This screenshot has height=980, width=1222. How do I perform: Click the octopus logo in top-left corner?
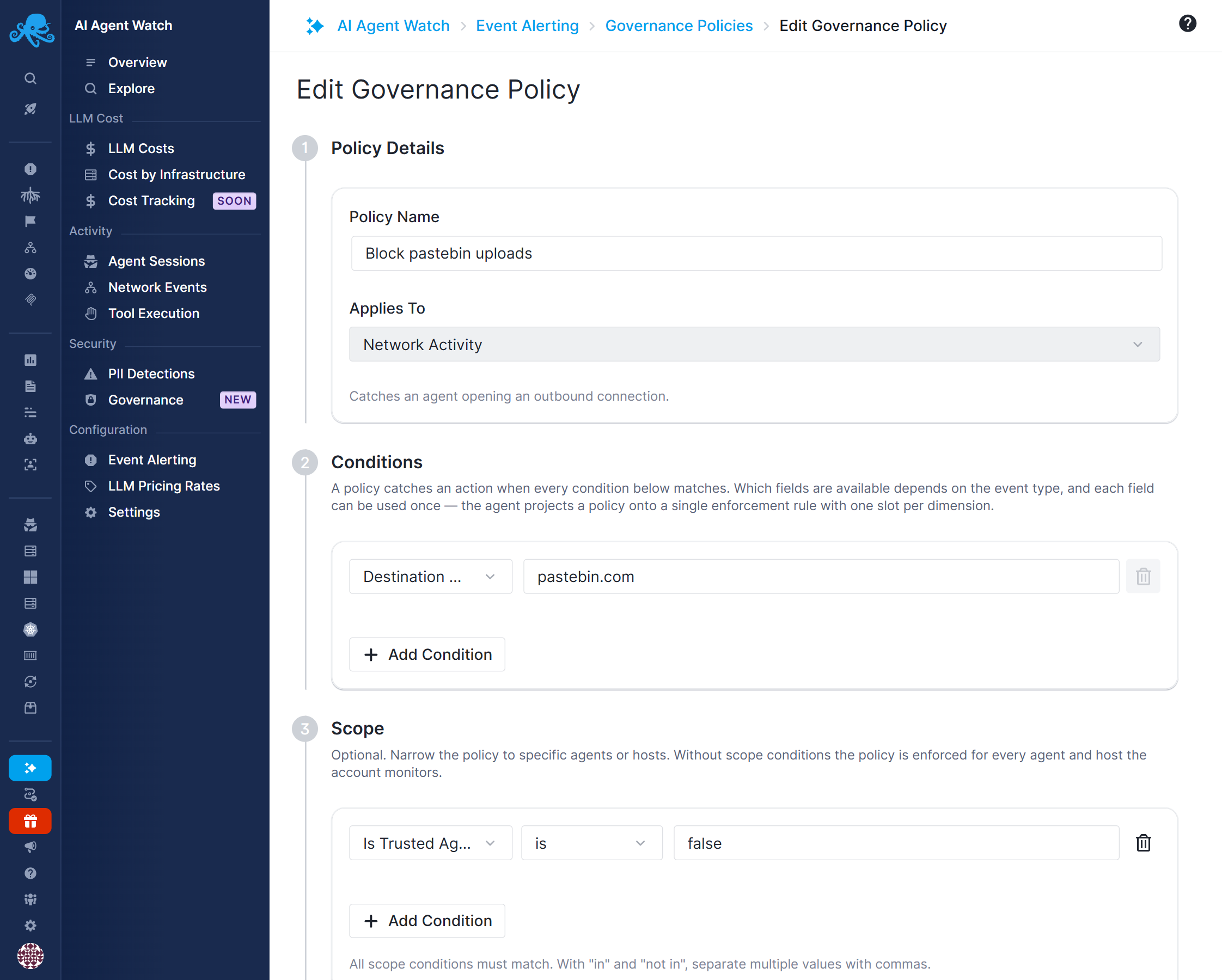tap(31, 30)
